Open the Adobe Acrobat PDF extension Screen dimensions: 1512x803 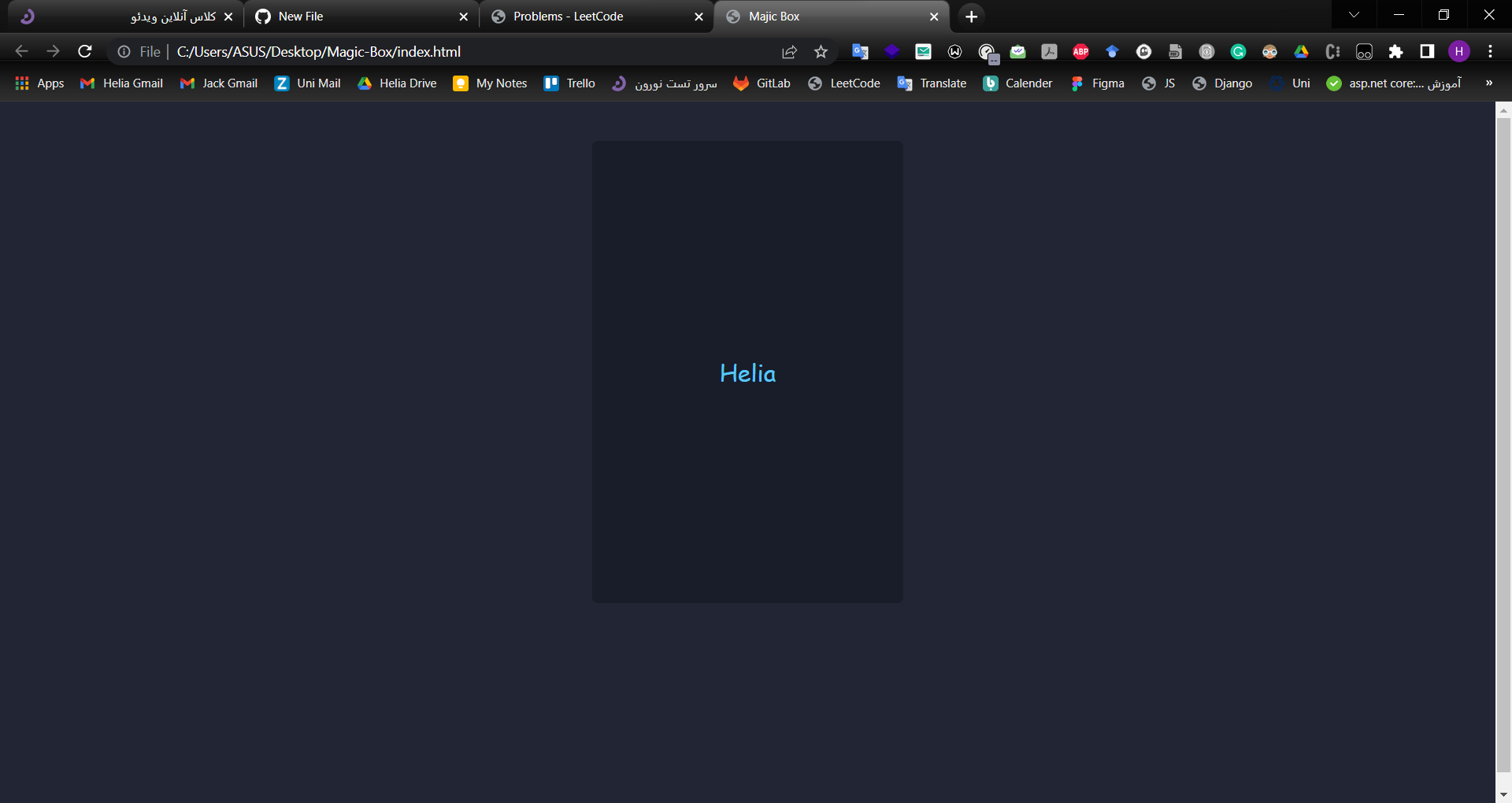point(1049,52)
